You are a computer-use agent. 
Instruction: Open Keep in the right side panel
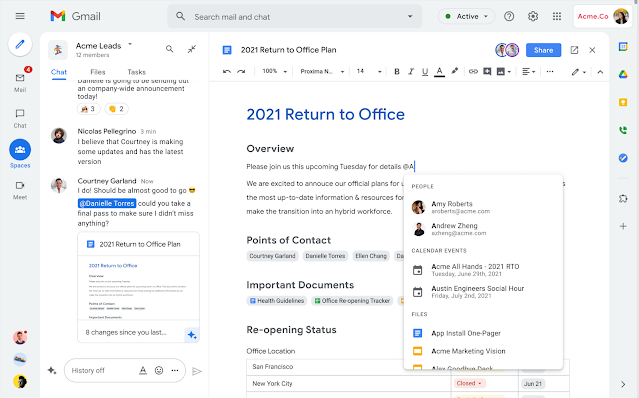623,102
